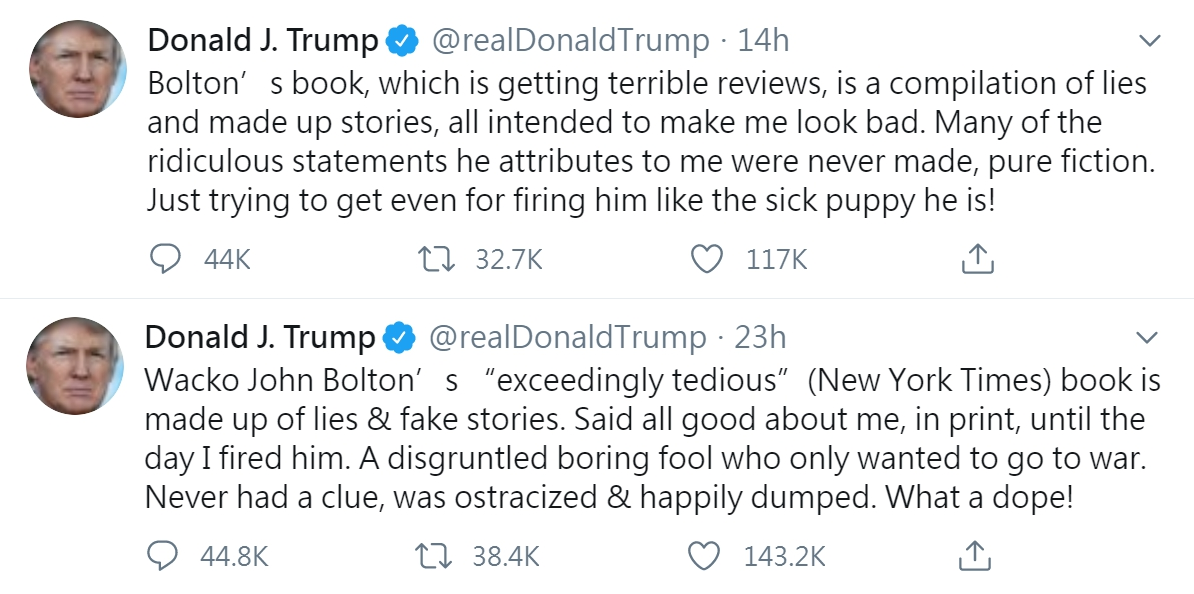The height and width of the screenshot is (594, 1194).
Task: Share the 23h tweet via share icon
Action: (x=975, y=555)
